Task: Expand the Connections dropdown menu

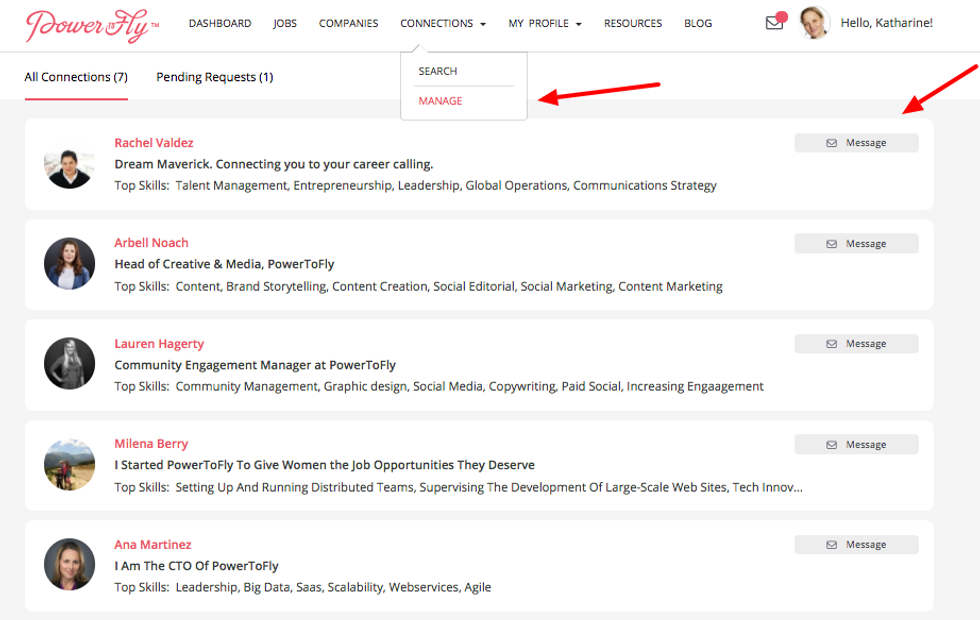Action: click(442, 23)
